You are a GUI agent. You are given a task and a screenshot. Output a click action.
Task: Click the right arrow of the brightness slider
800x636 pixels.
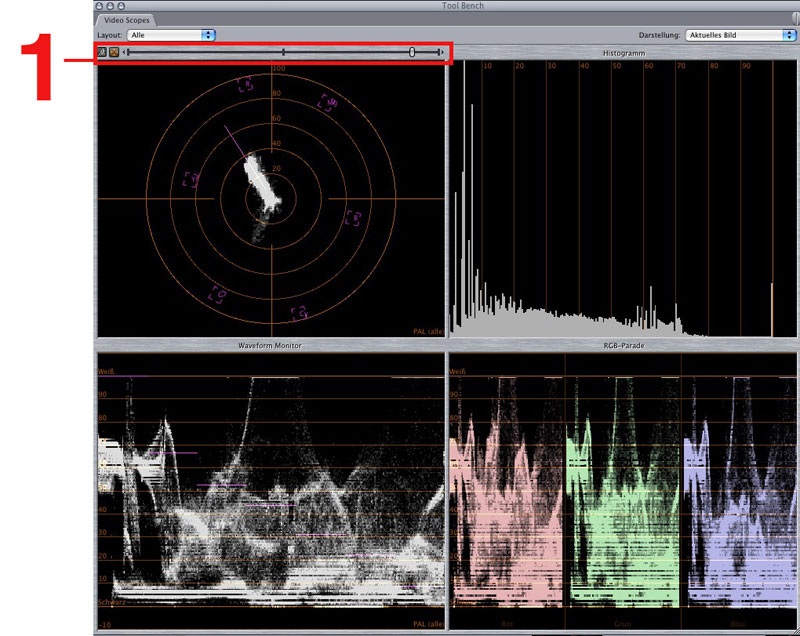tap(441, 52)
